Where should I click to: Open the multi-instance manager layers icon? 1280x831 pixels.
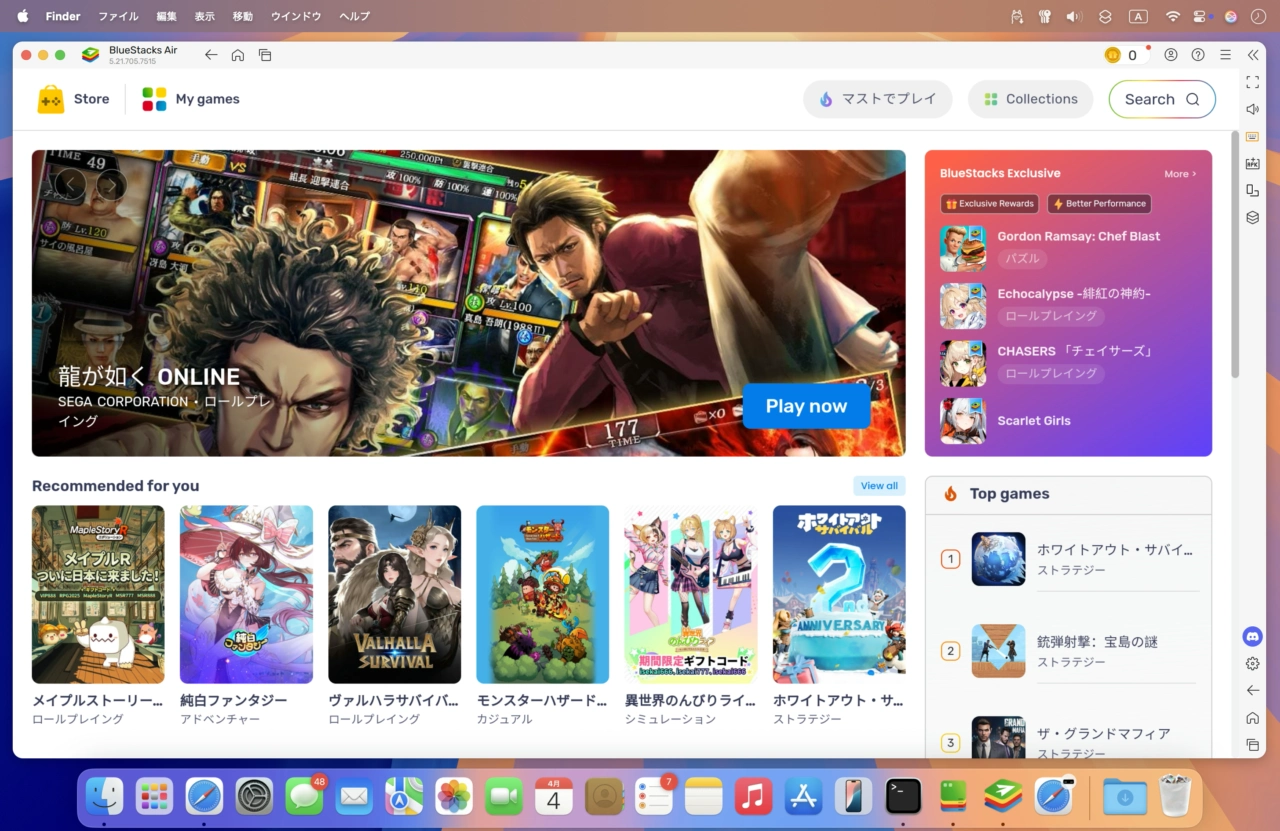coord(1252,217)
